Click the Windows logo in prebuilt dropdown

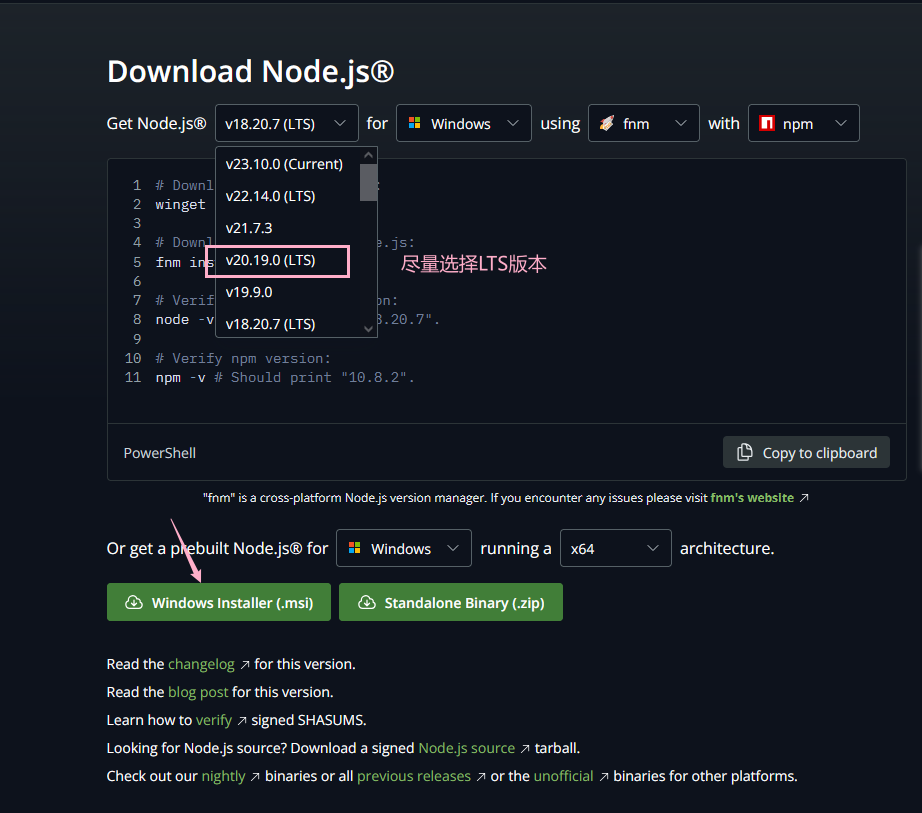click(x=355, y=548)
